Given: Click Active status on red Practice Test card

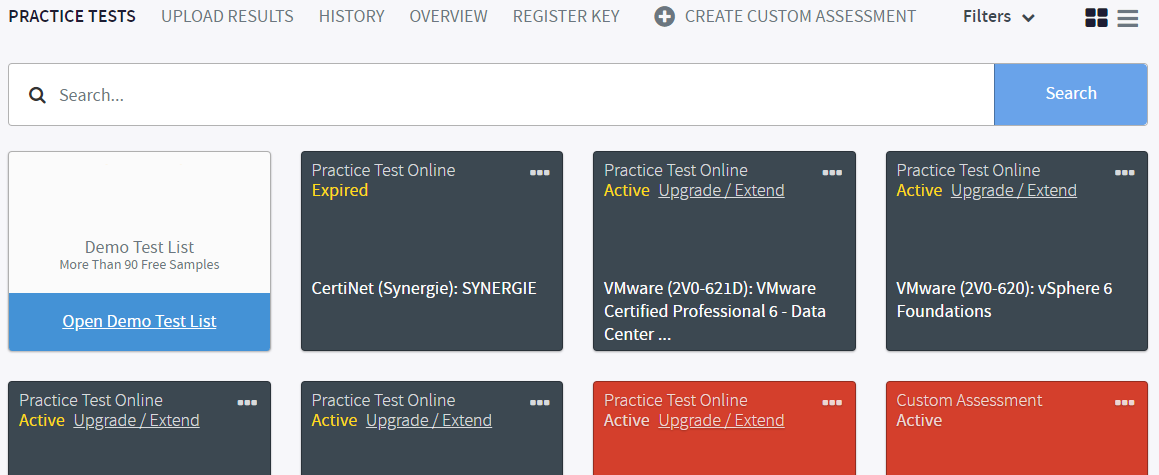Looking at the screenshot, I should [627, 420].
